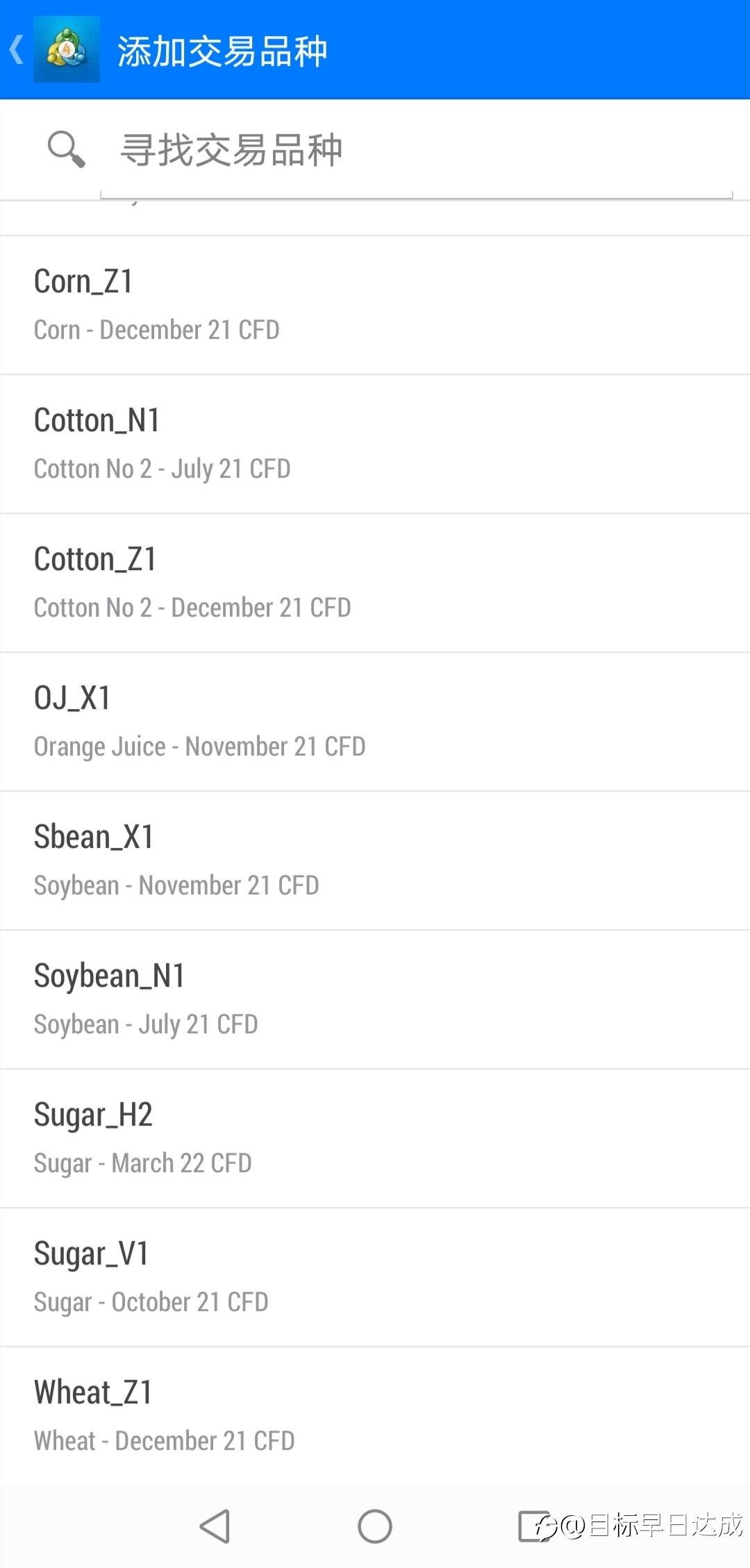Add OJ_X1 Orange Juice symbol
Screen dimensions: 750x1568
[375, 722]
